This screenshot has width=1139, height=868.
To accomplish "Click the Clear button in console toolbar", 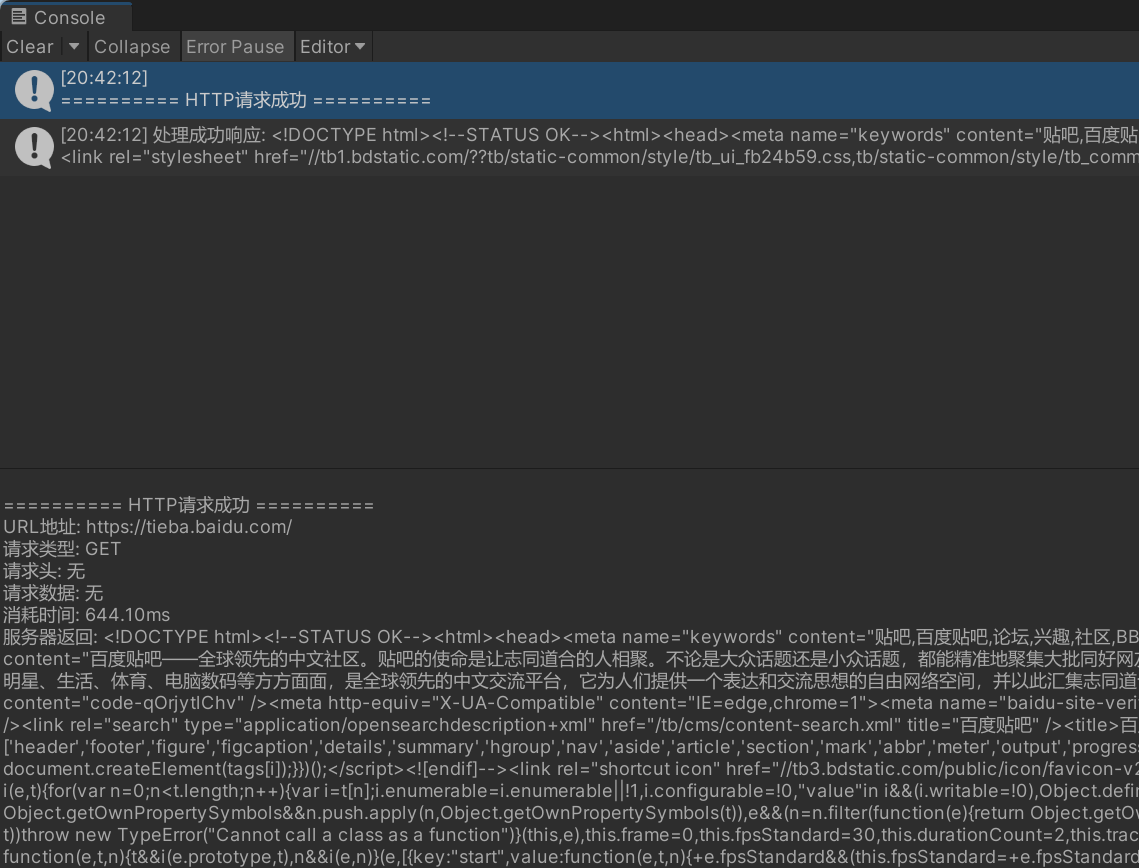I will coord(30,46).
